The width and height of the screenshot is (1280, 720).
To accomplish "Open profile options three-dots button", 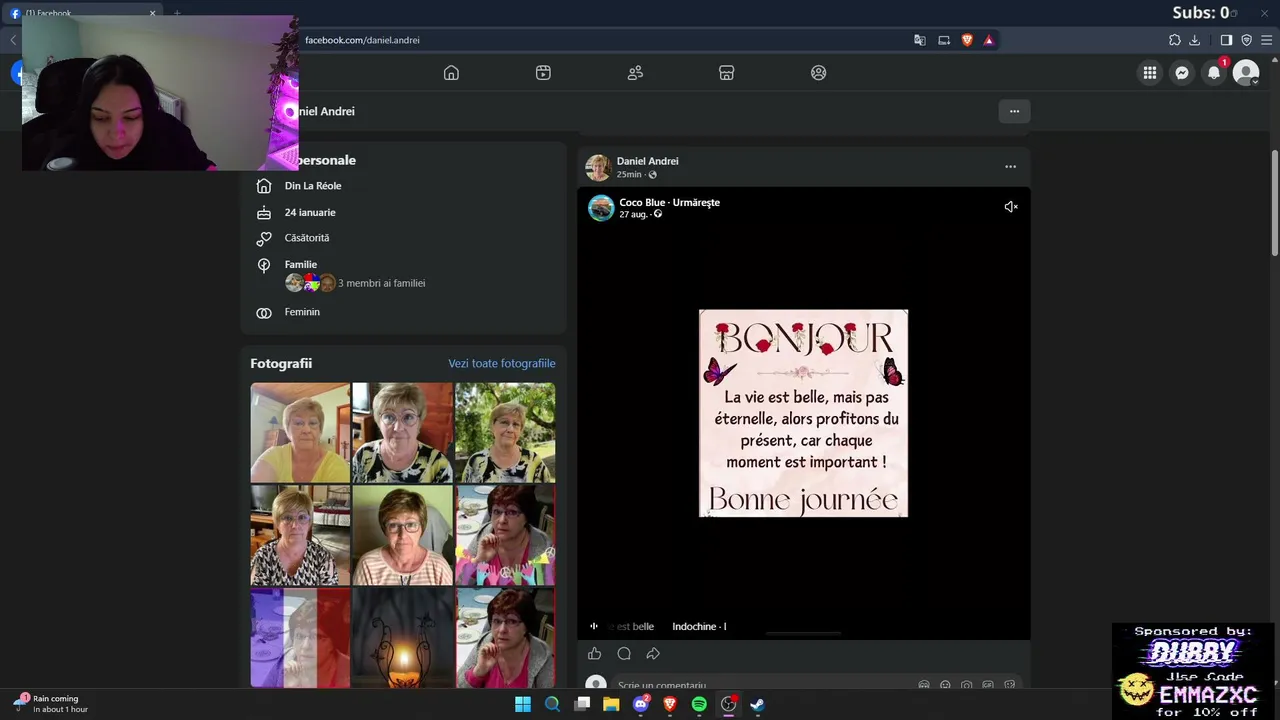I will click(1014, 111).
